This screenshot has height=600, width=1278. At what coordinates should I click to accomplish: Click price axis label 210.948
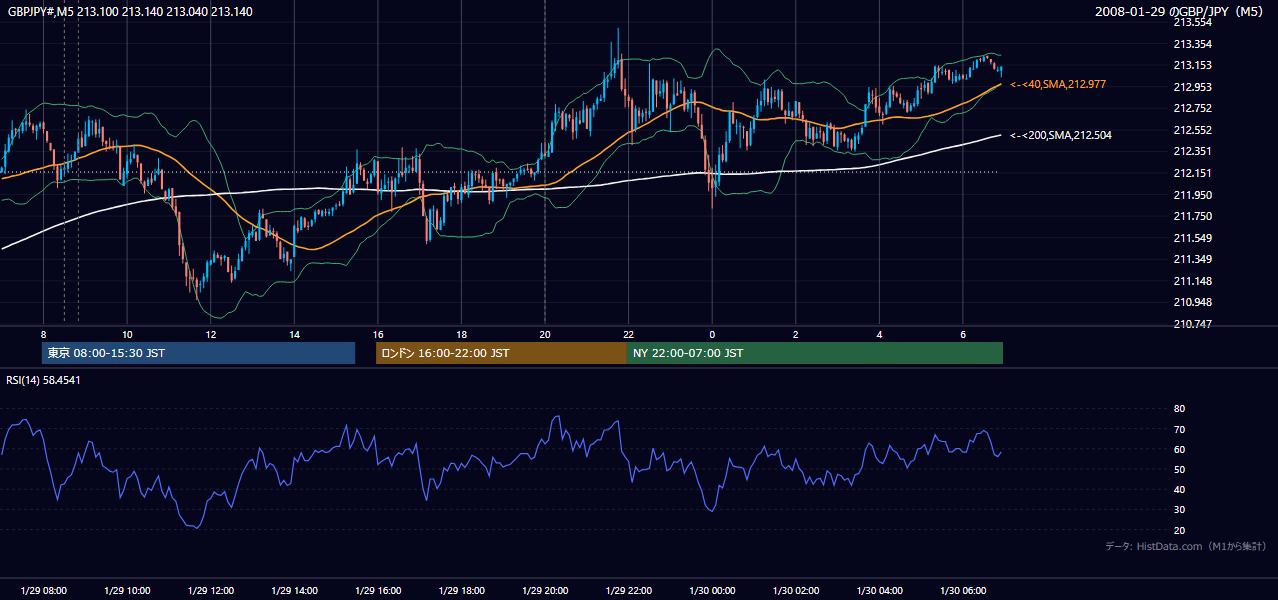[1192, 302]
